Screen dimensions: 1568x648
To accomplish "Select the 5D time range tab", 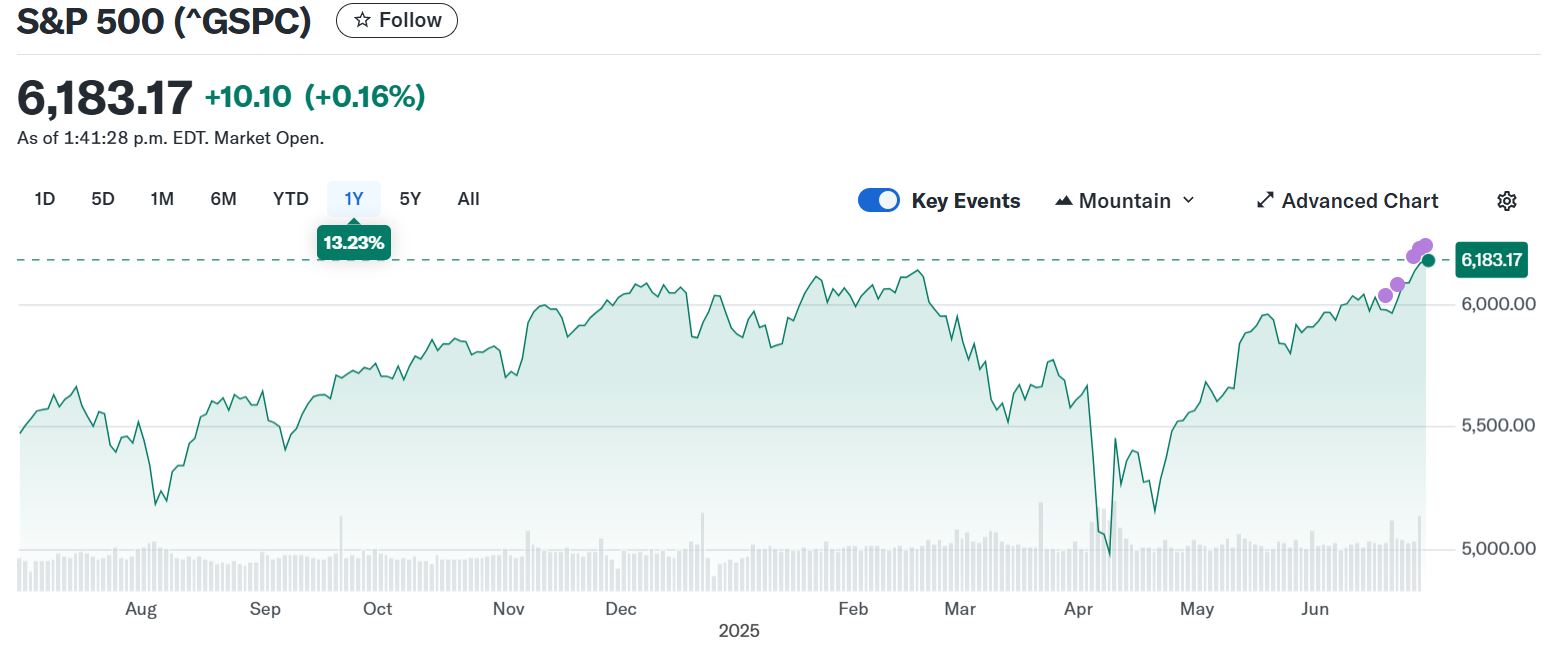I will coord(103,199).
